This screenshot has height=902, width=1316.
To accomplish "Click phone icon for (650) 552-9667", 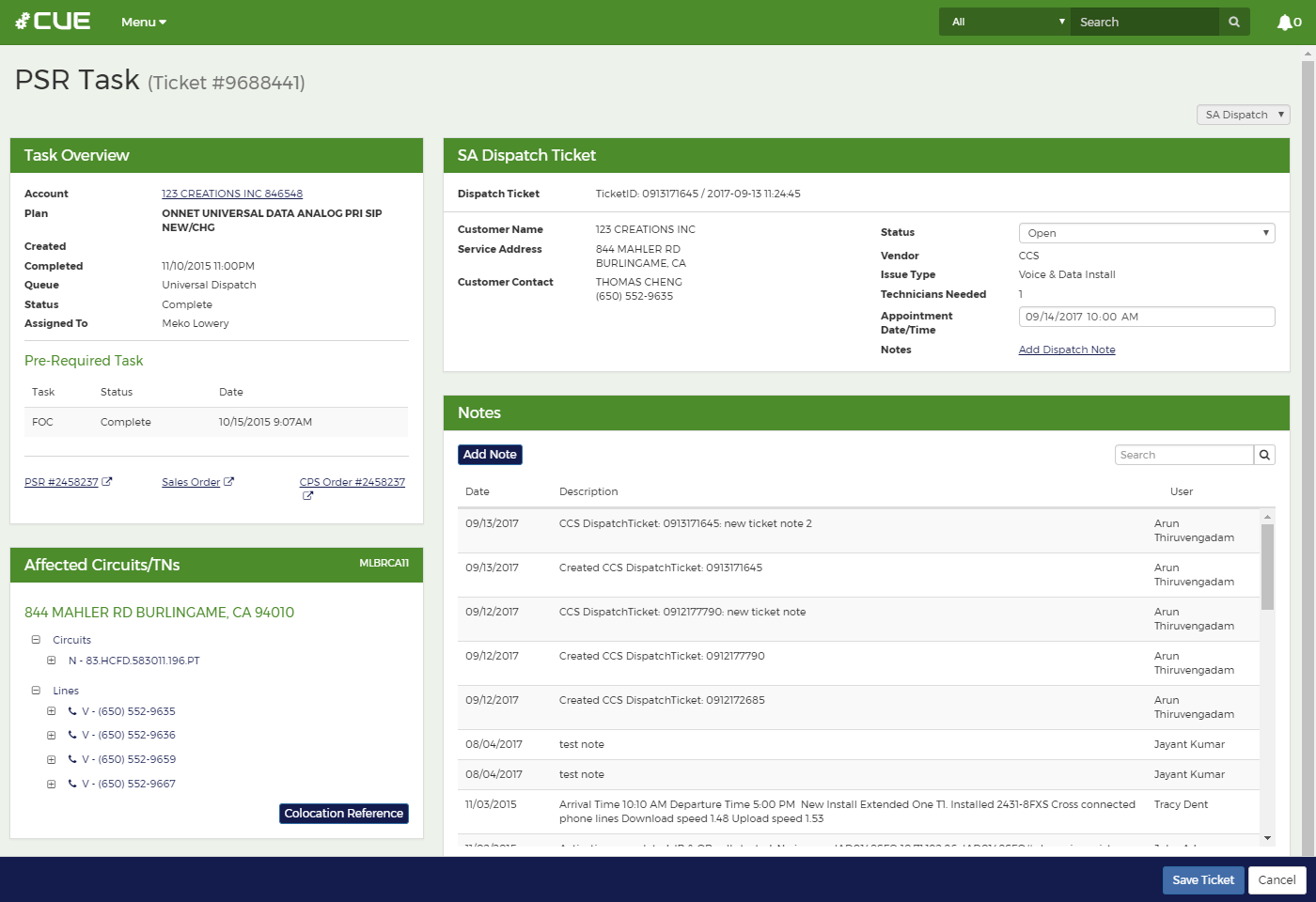I will pyautogui.click(x=72, y=784).
